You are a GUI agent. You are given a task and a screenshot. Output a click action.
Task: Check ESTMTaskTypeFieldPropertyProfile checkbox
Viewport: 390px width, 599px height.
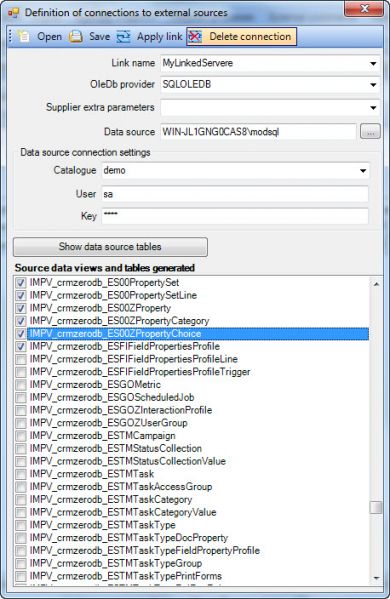21,551
